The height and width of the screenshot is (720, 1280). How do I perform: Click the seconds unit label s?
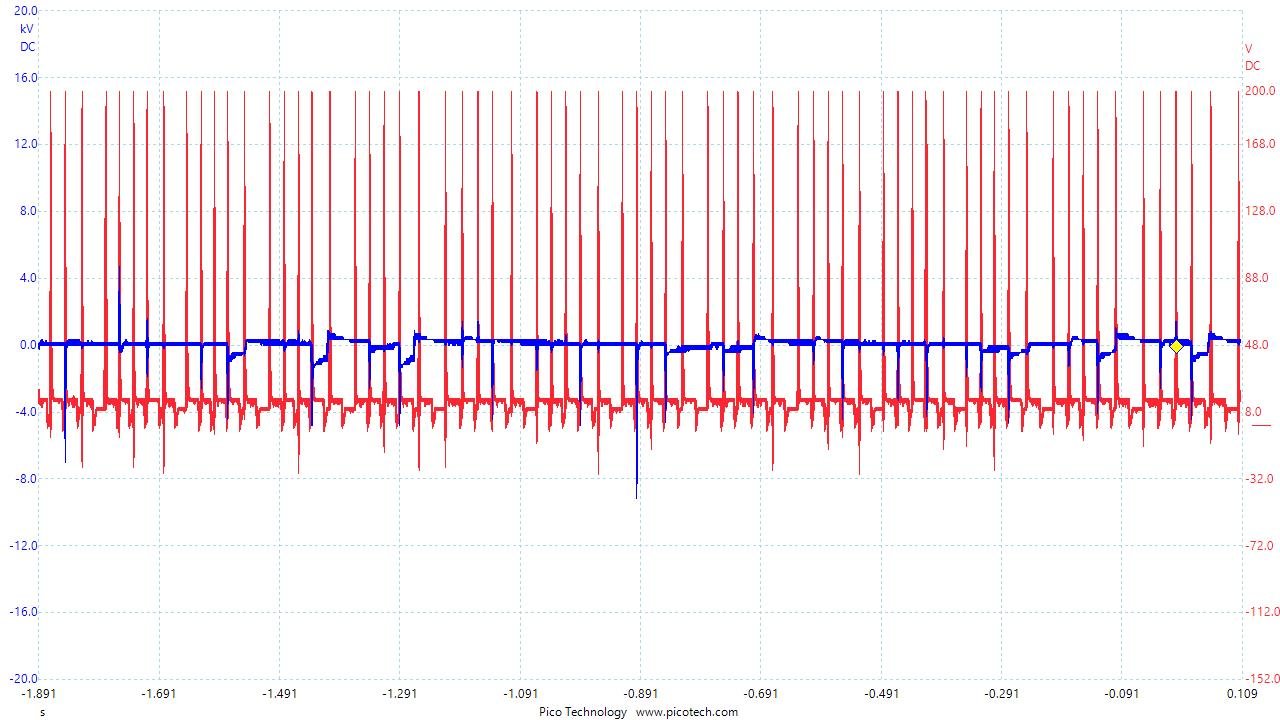42,712
